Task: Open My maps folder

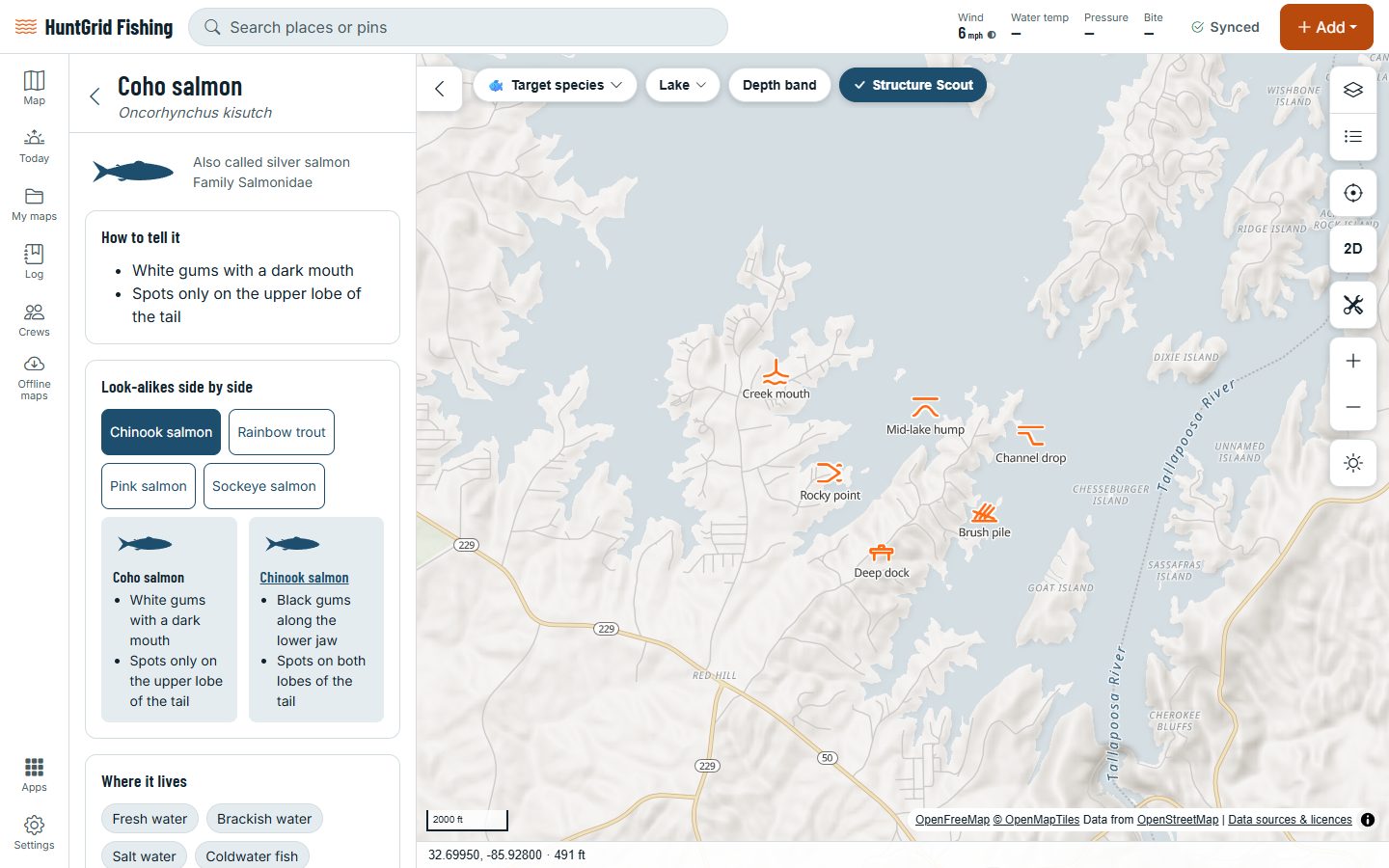Action: point(34,203)
